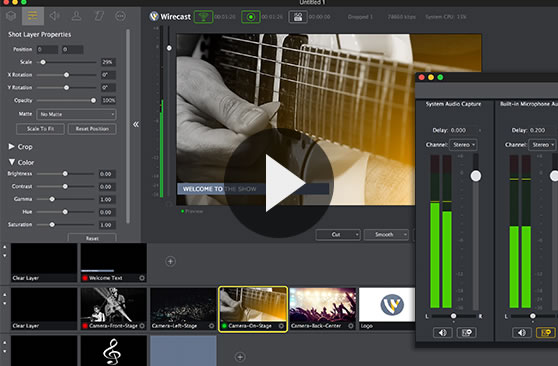Mute System Audio Capture with speaker button
The image size is (558, 366).
pos(443,333)
